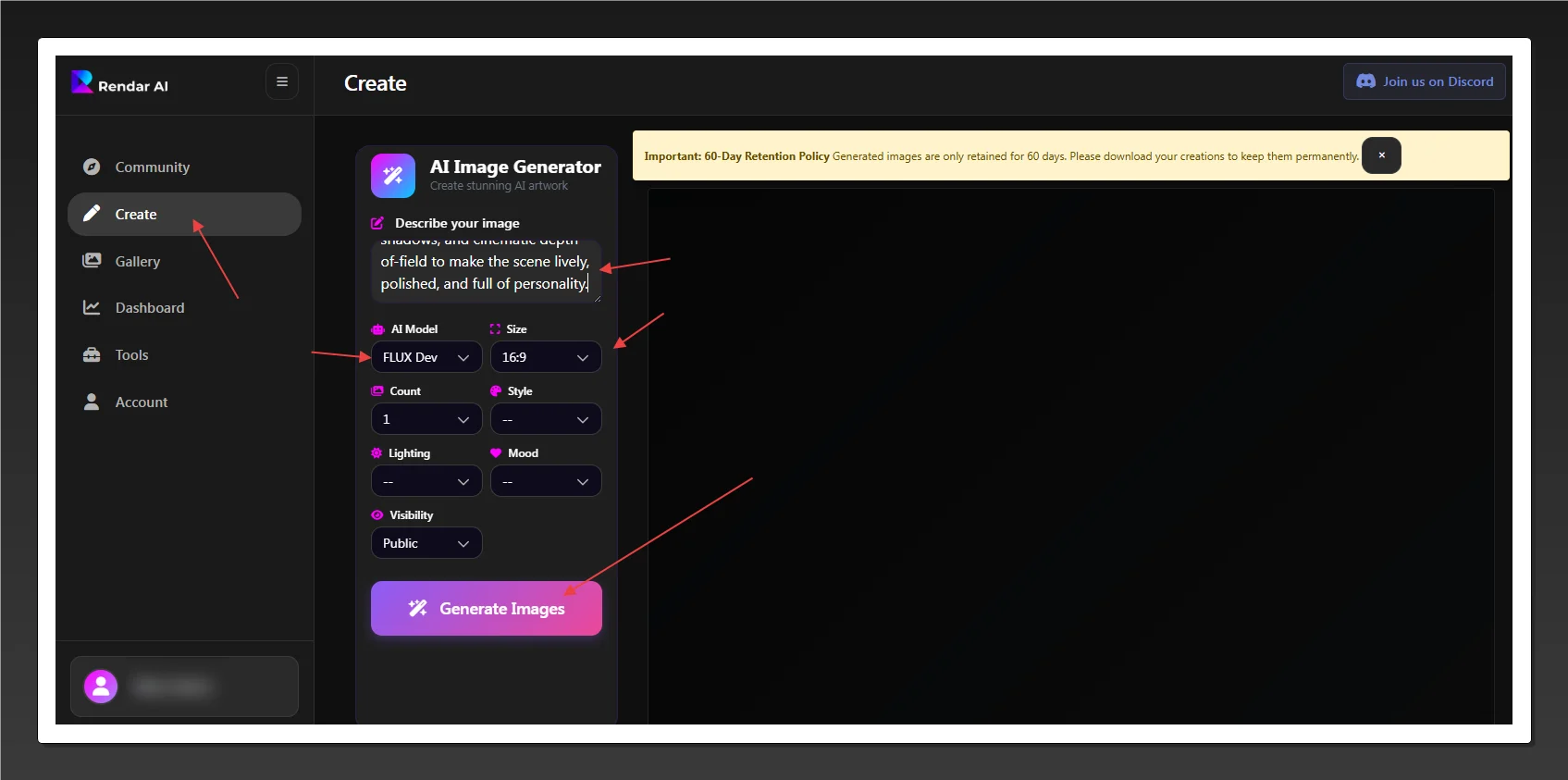
Task: Click the Gallery images icon
Action: (92, 261)
